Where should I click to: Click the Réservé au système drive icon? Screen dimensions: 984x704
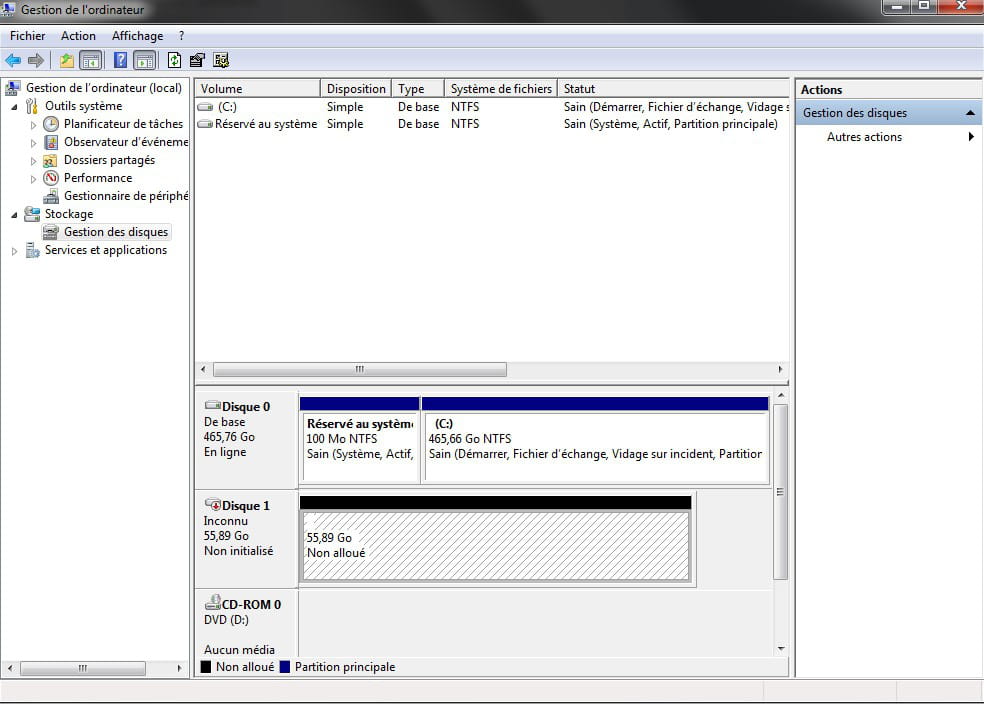[205, 124]
